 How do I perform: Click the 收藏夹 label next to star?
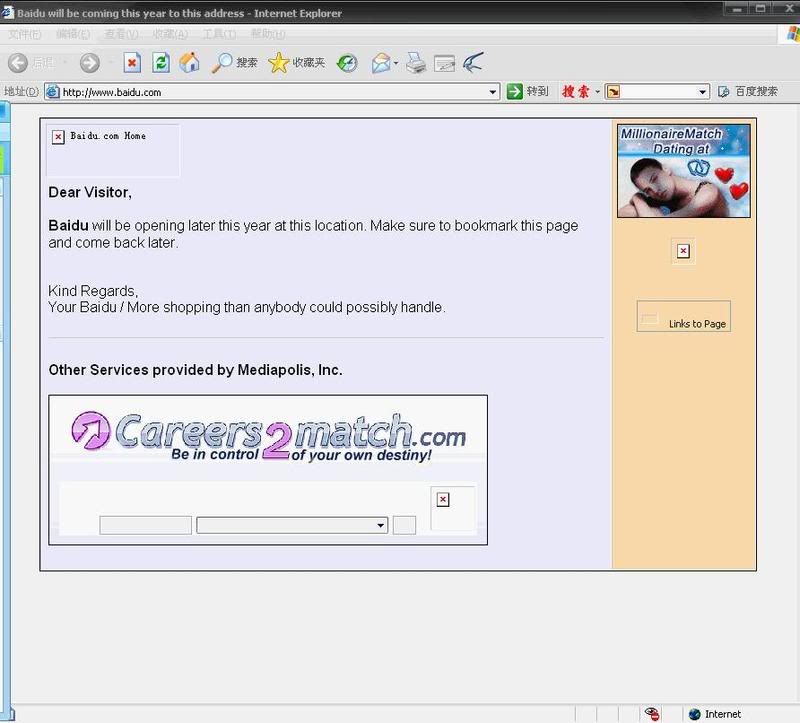(308, 63)
